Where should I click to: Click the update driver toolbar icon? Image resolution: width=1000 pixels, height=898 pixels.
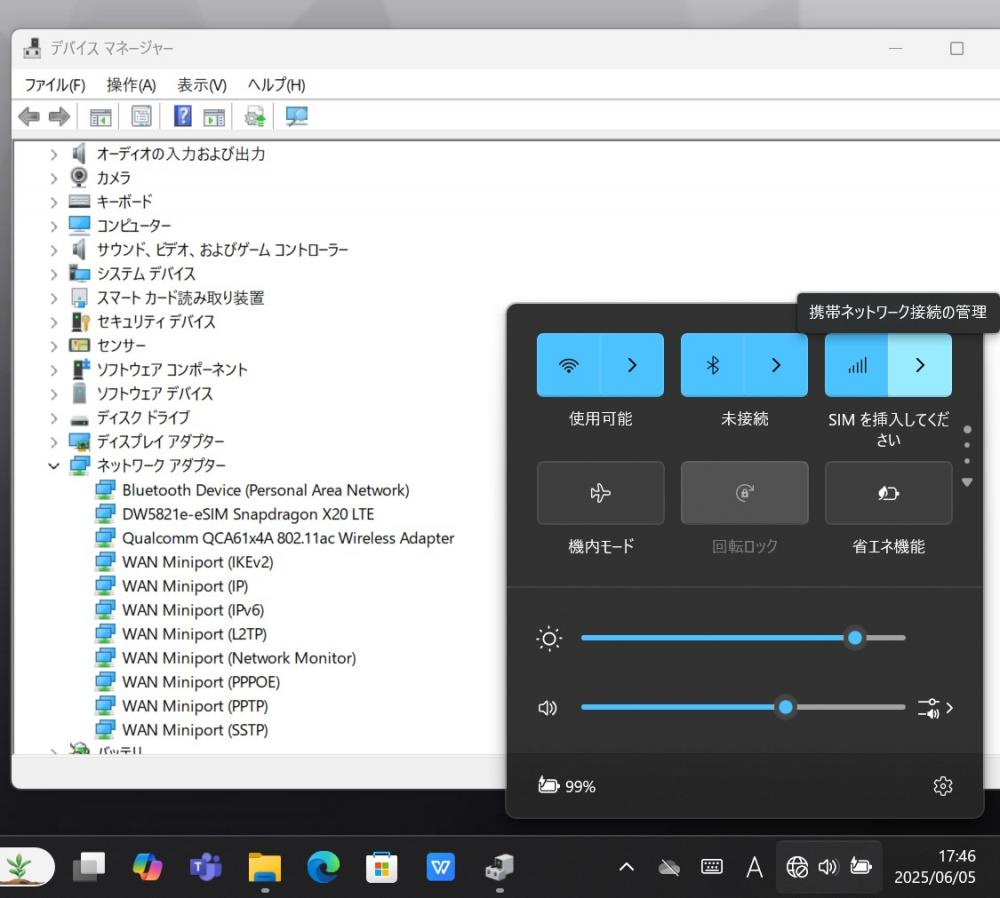(255, 117)
